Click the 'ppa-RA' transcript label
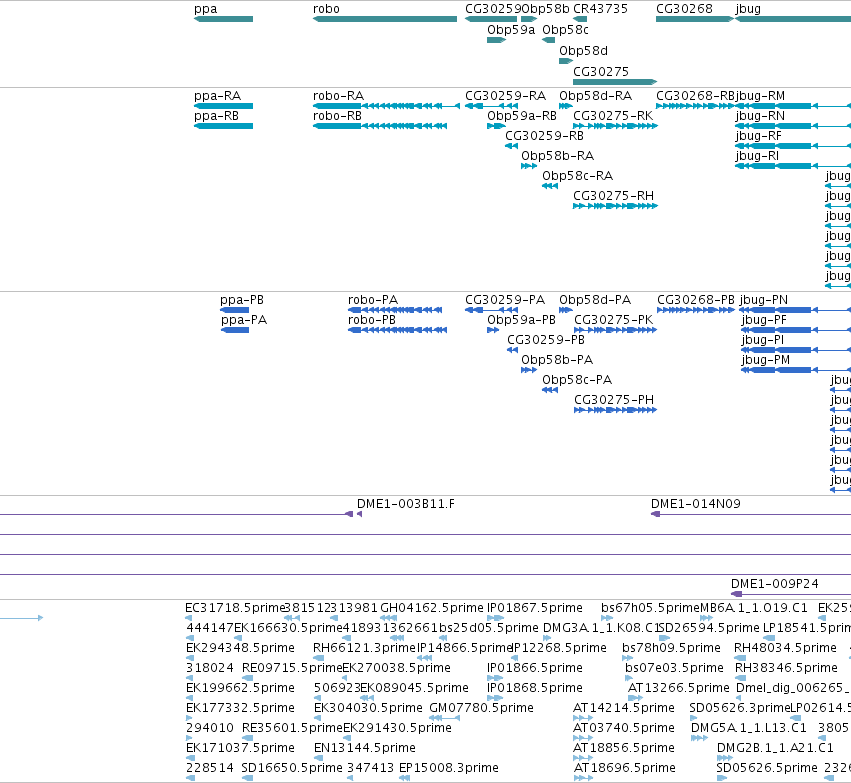Image resolution: width=851 pixels, height=783 pixels. click(x=217, y=96)
